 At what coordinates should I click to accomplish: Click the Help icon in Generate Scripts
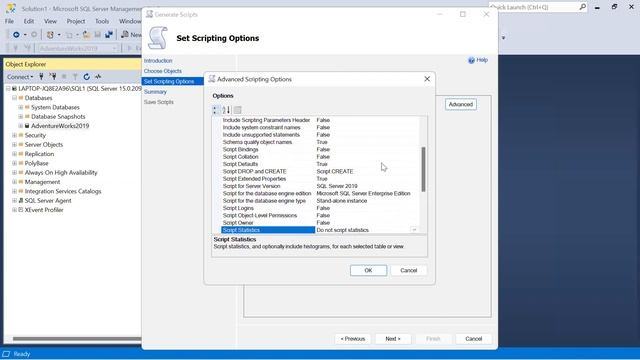[x=471, y=60]
